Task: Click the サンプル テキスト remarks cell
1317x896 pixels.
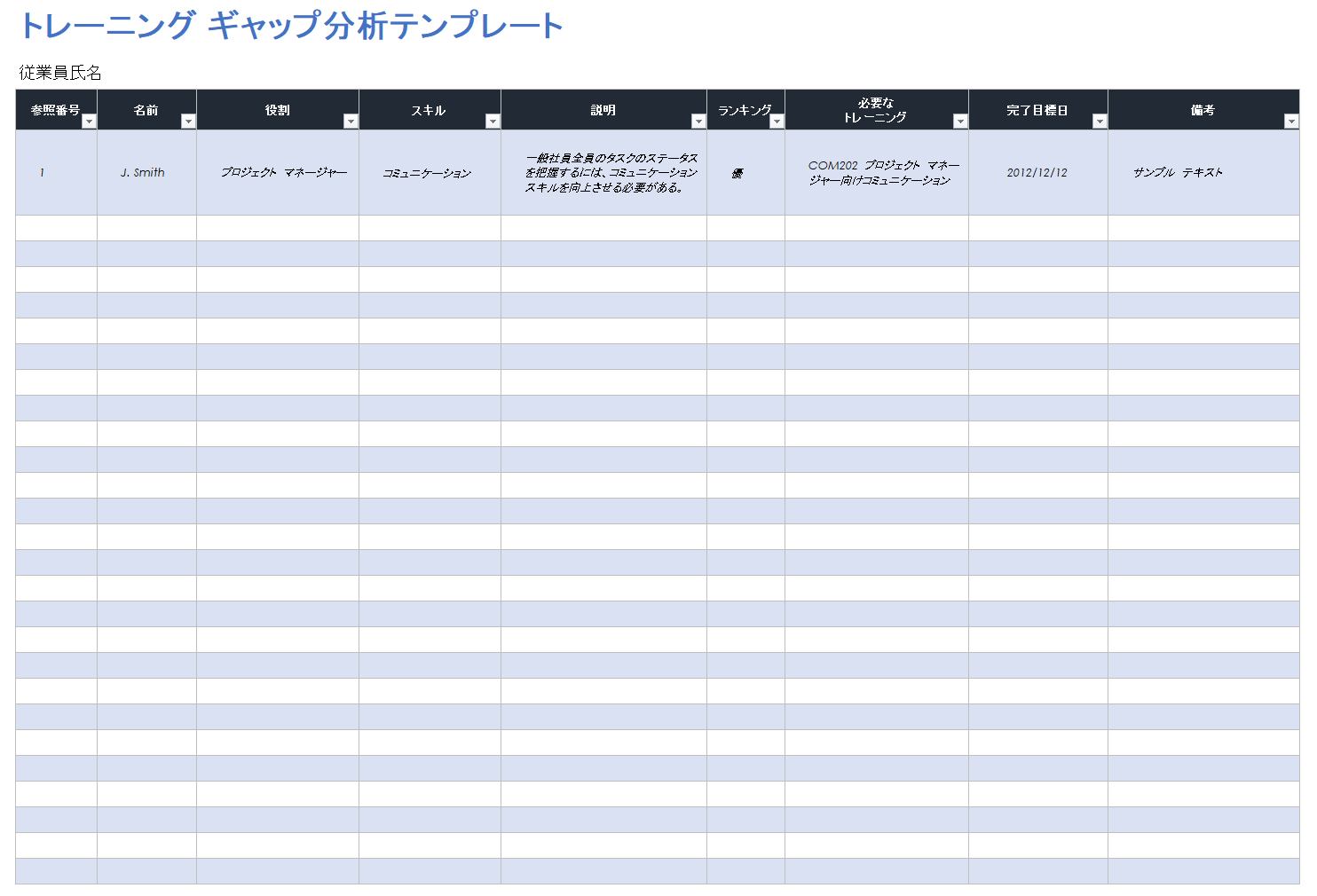Action: (1203, 173)
